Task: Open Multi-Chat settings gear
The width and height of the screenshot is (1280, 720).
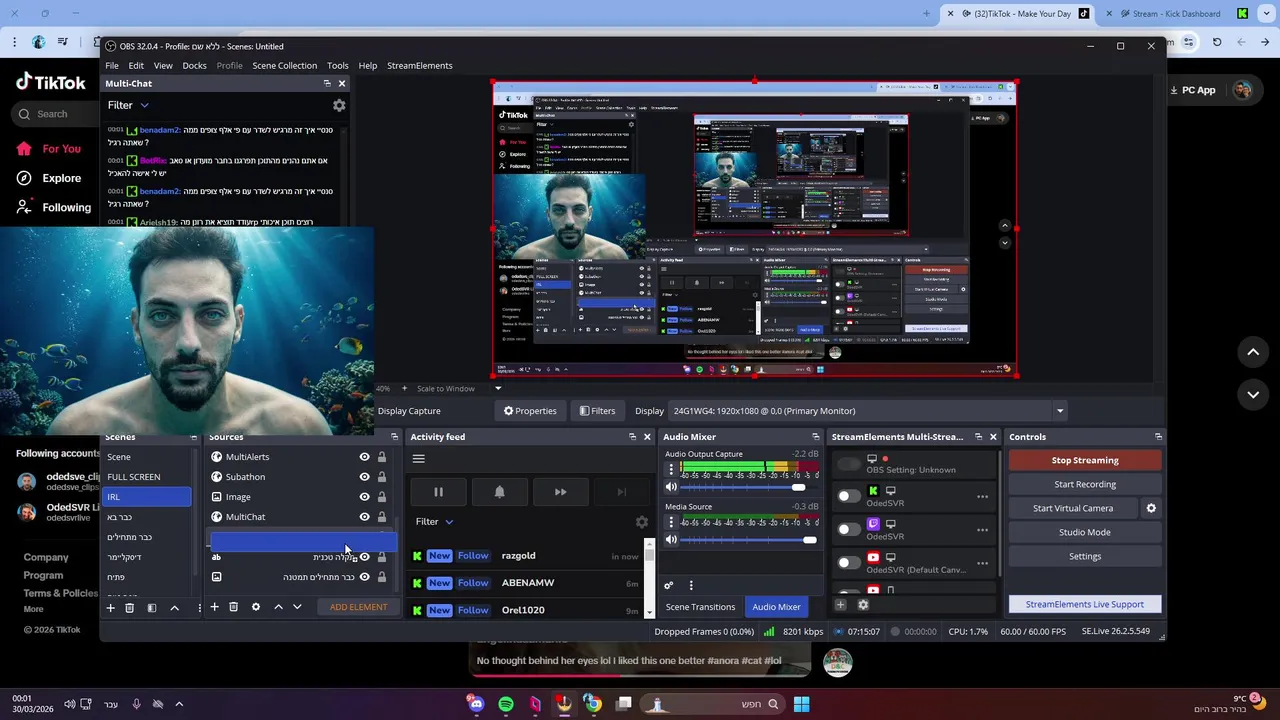Action: 339,105
